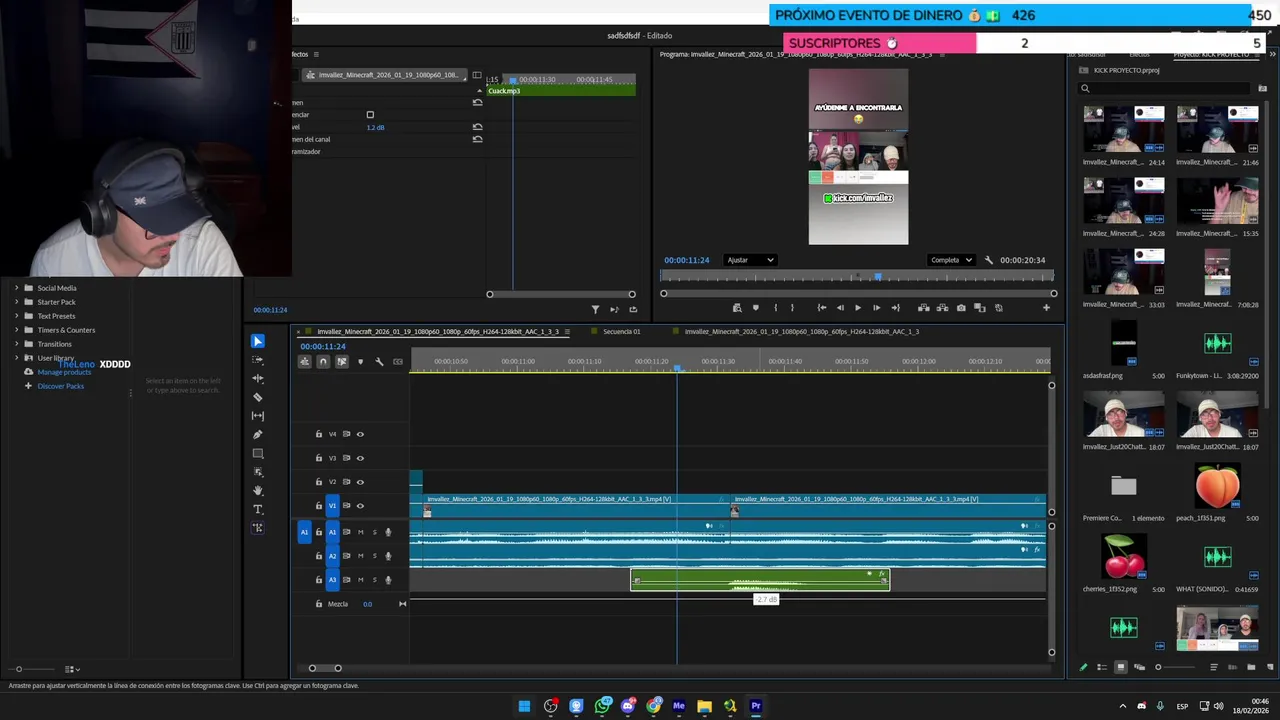
Task: Click the timeline wrench settings icon
Action: pos(379,362)
